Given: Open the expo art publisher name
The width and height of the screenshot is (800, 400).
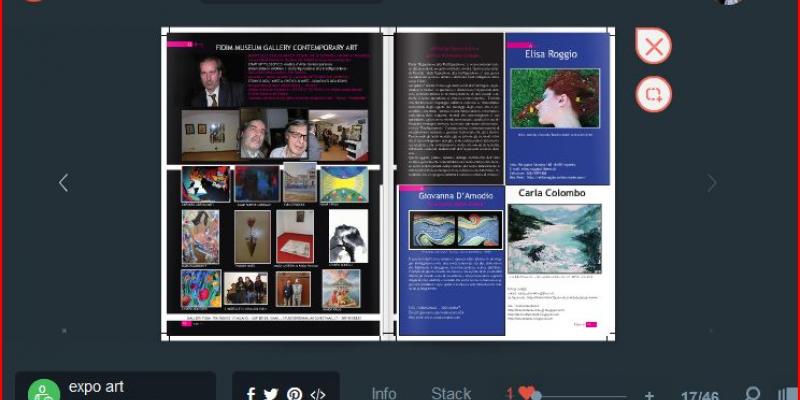Looking at the screenshot, I should click(96, 387).
